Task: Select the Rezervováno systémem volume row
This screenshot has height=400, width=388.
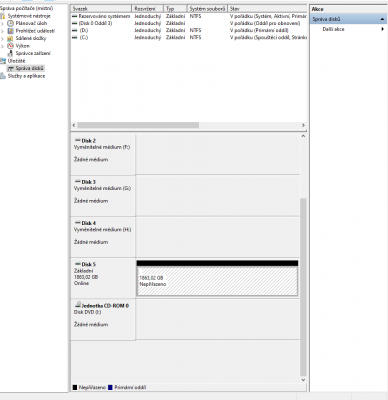Action: 189,16
